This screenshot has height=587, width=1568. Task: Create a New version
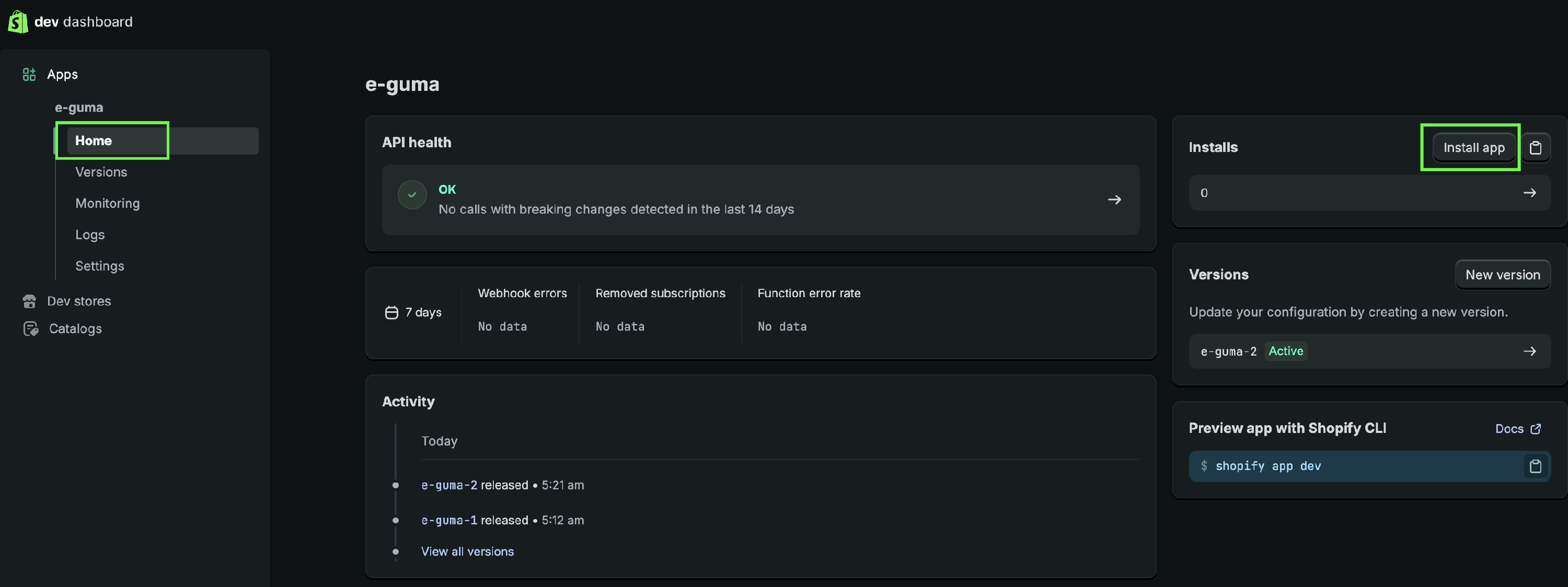[x=1502, y=275]
